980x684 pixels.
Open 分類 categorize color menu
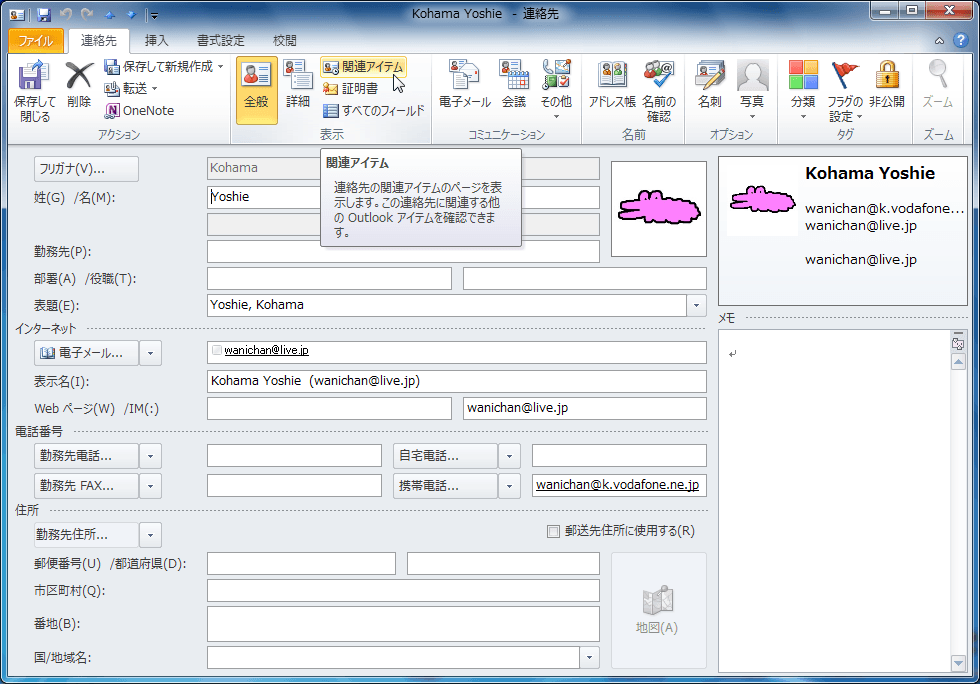pos(803,91)
